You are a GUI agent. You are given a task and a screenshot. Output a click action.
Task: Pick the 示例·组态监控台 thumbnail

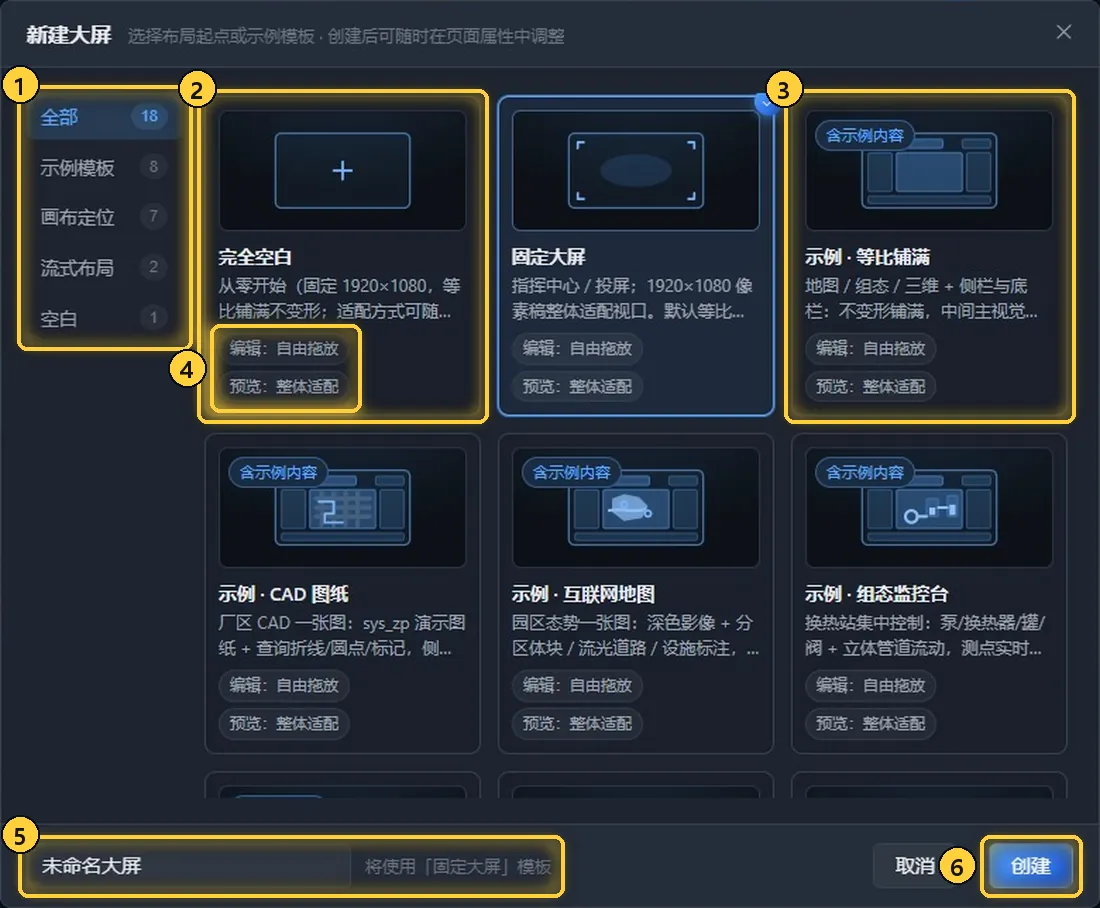coord(929,507)
